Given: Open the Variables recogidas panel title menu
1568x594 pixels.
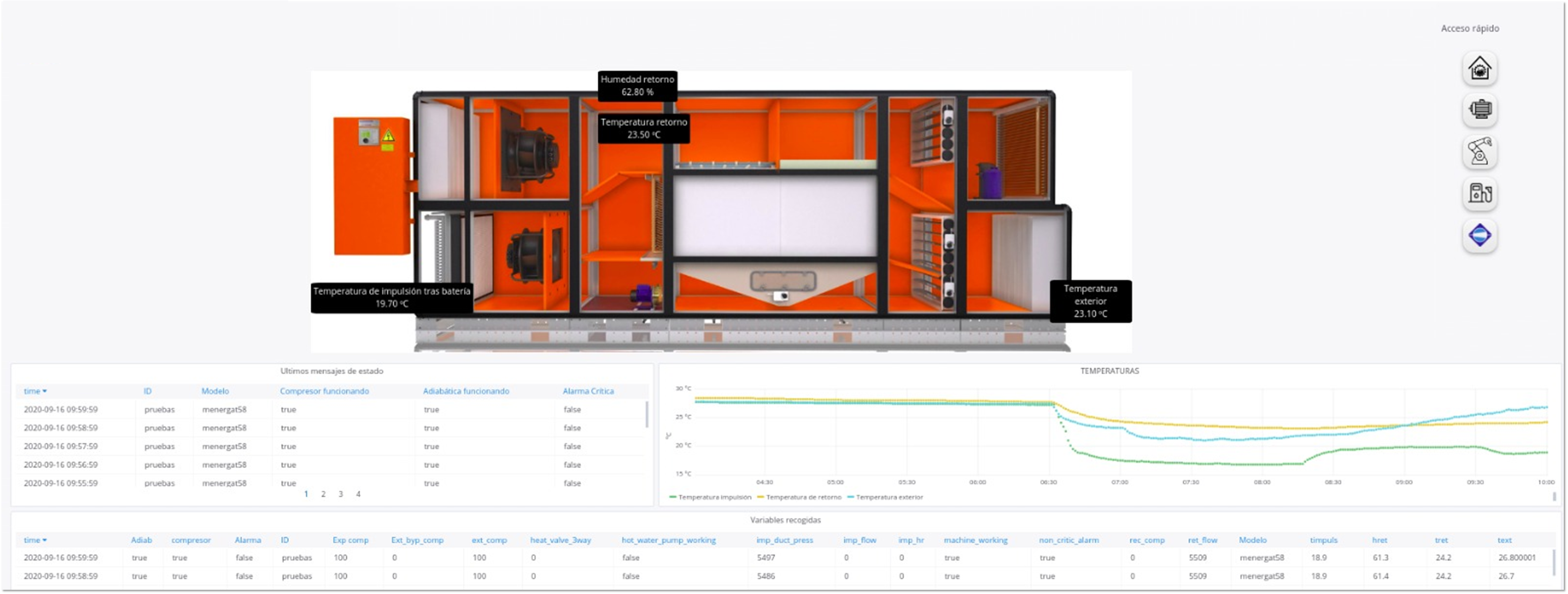Looking at the screenshot, I should 785,520.
